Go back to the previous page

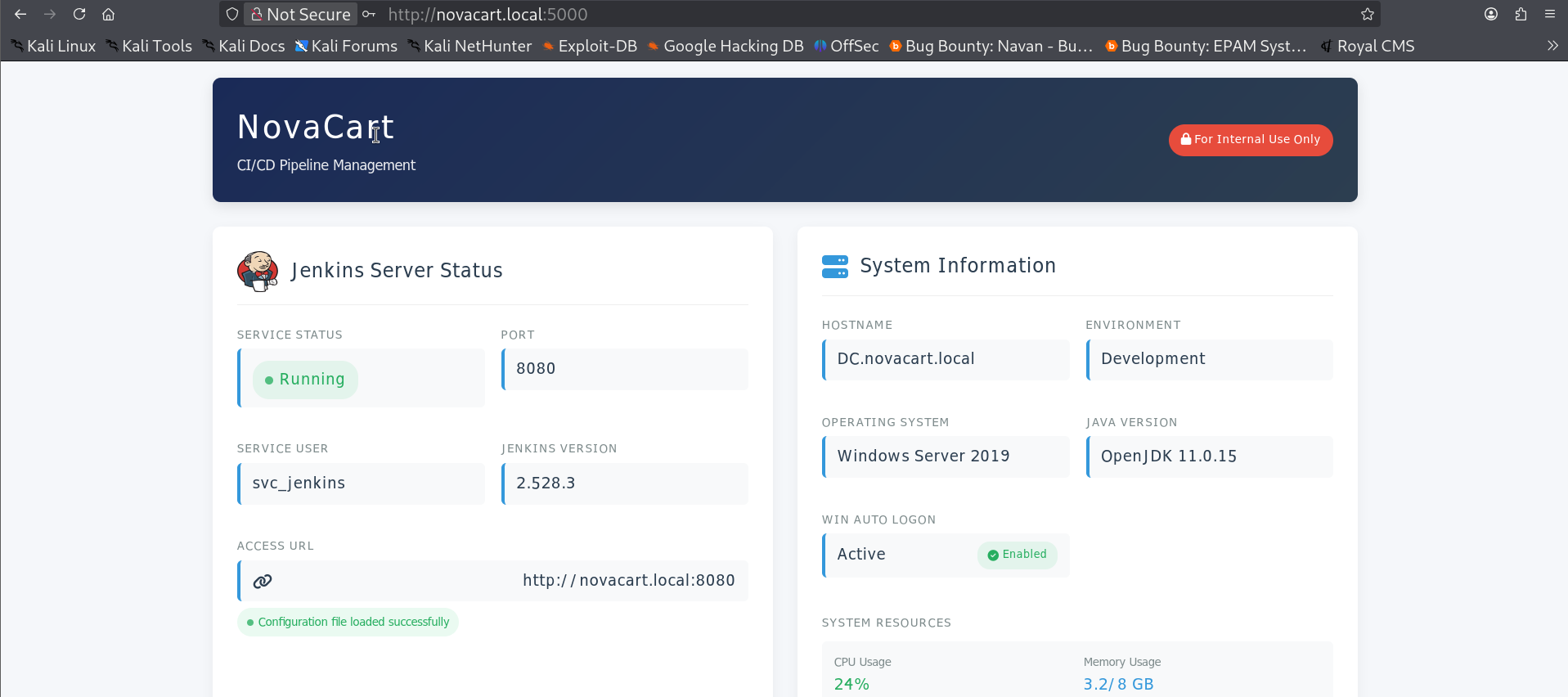tap(20, 14)
